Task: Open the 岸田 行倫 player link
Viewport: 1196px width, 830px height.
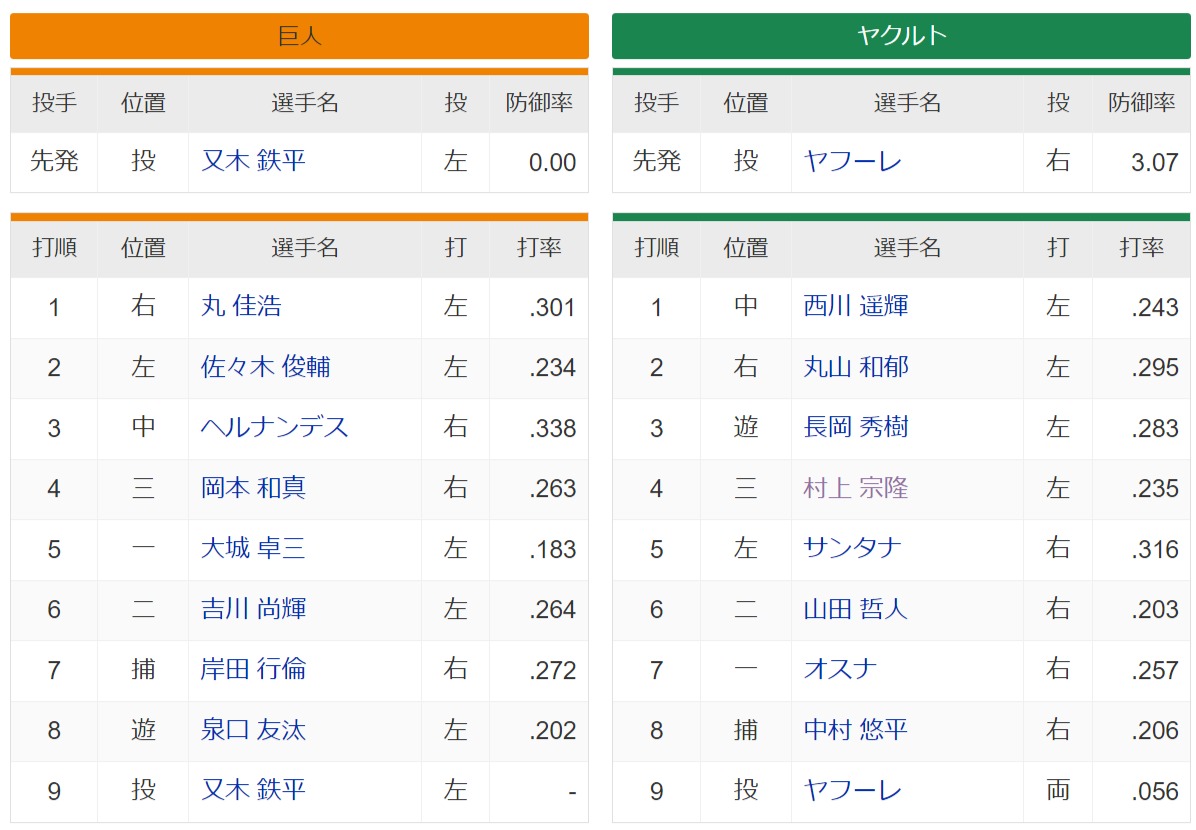Action: tap(253, 669)
